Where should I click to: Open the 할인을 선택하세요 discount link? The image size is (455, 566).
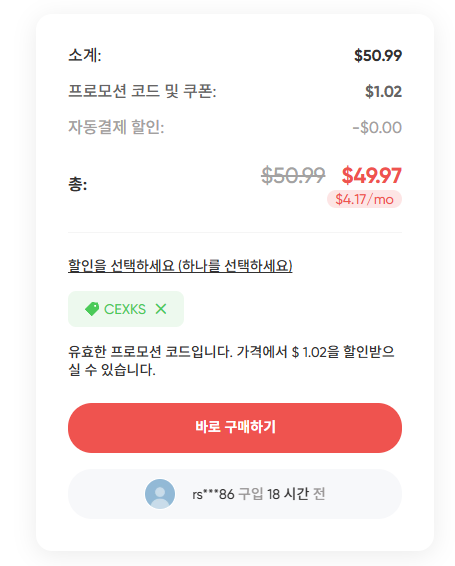180,266
